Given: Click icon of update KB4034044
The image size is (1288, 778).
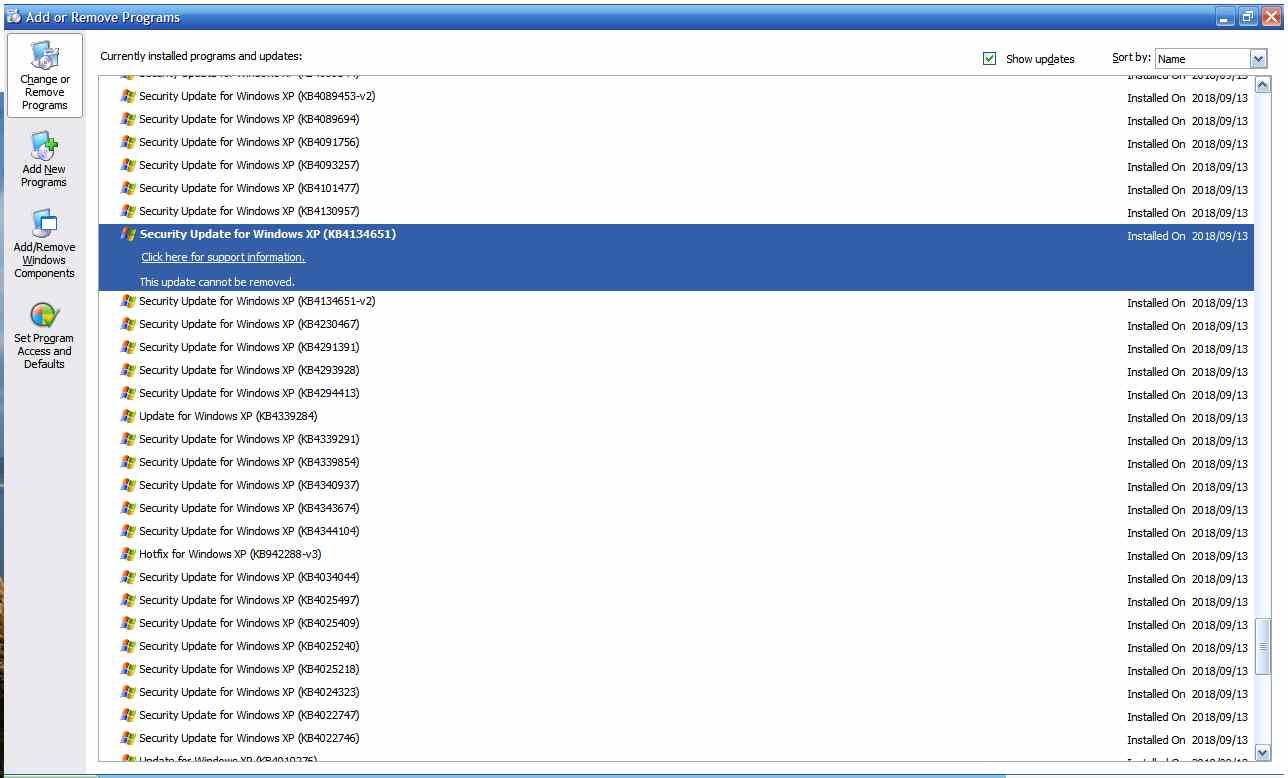Looking at the screenshot, I should tap(128, 577).
